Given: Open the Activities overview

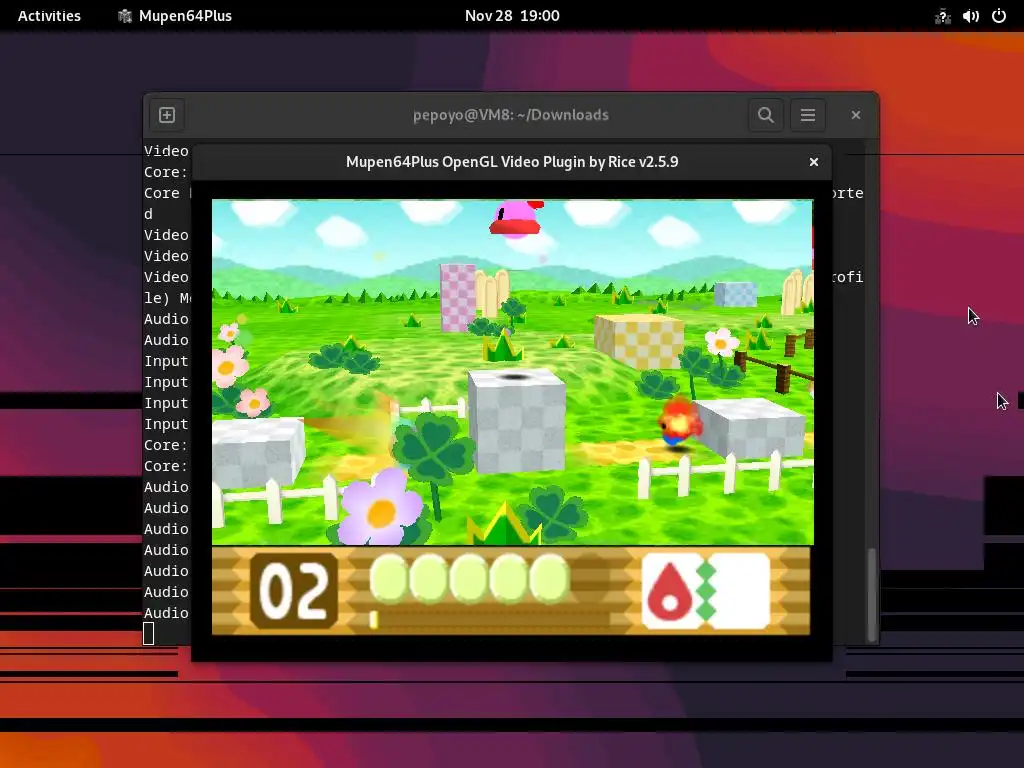Looking at the screenshot, I should (49, 16).
